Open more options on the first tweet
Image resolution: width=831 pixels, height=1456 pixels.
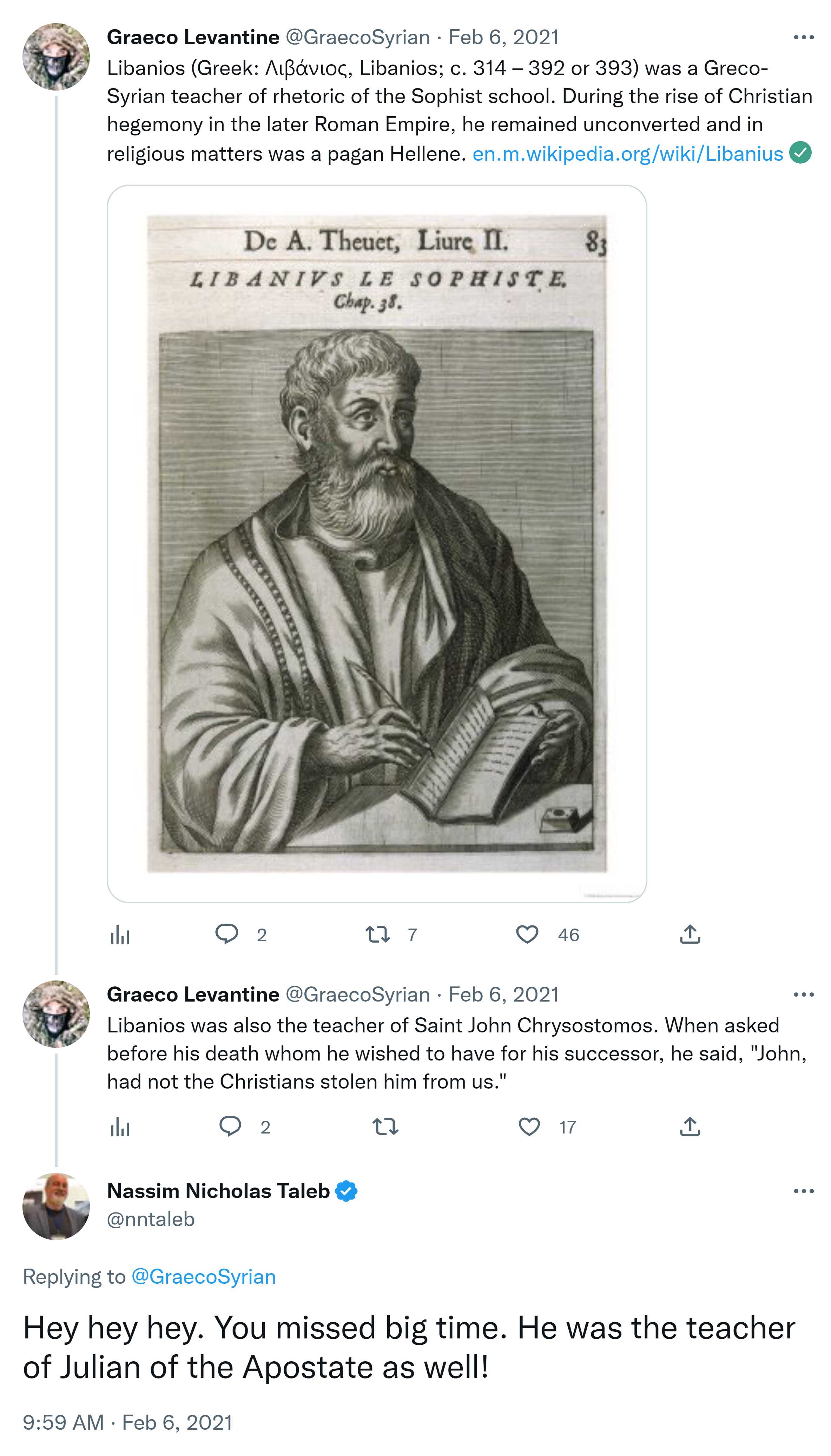(x=803, y=38)
